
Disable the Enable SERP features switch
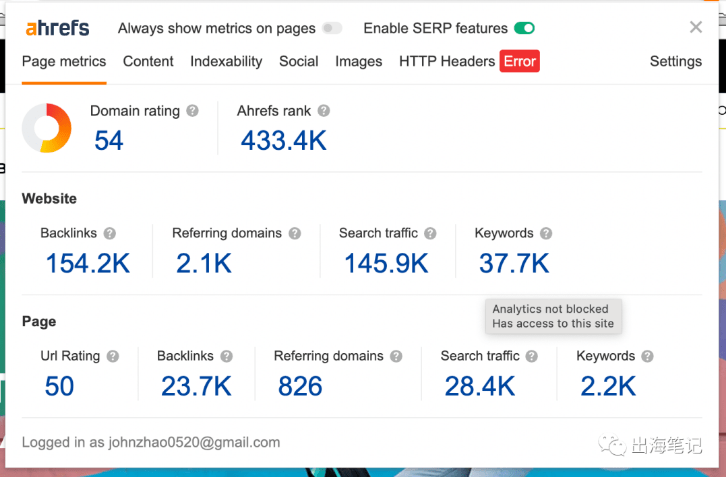point(524,28)
